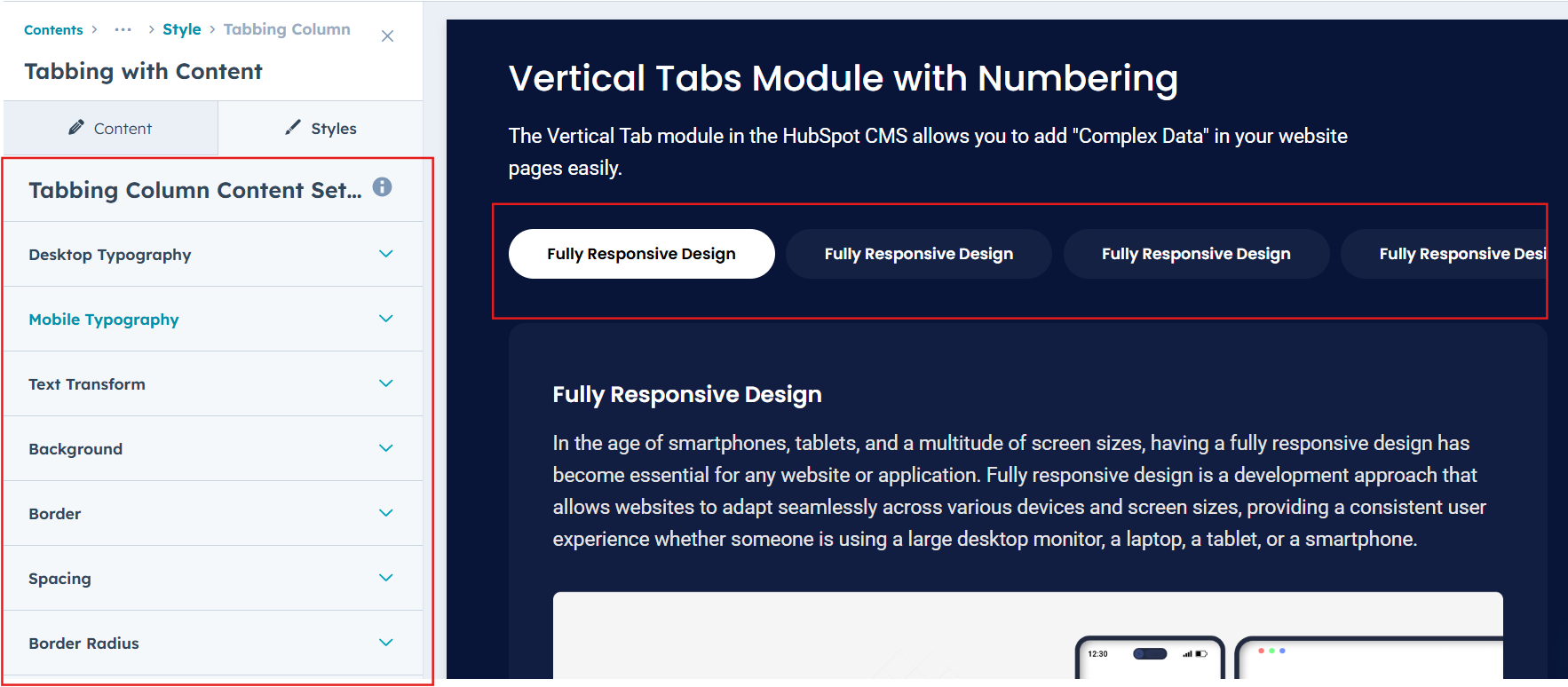Open the Background settings chevron

pyautogui.click(x=386, y=448)
